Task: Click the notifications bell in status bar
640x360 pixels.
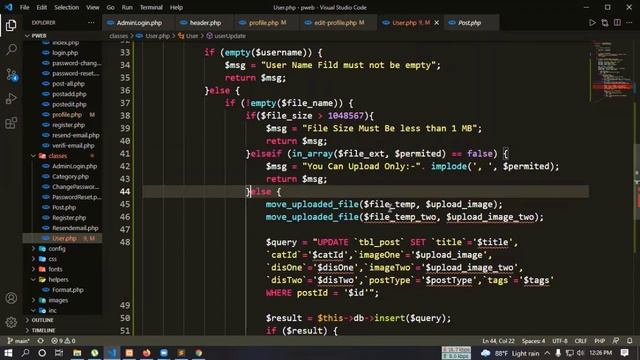Action: point(630,341)
